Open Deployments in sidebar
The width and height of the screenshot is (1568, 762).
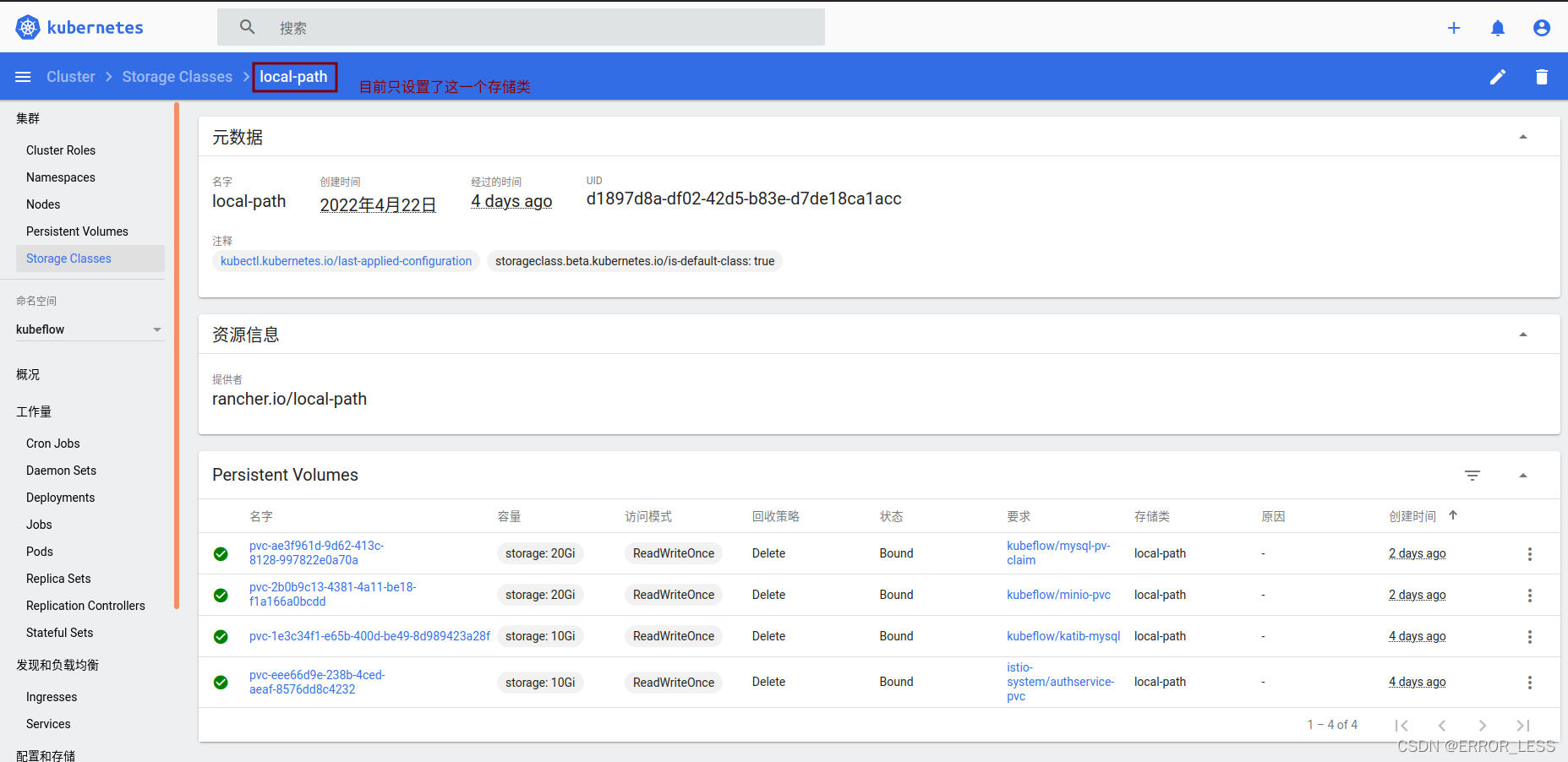click(x=60, y=498)
